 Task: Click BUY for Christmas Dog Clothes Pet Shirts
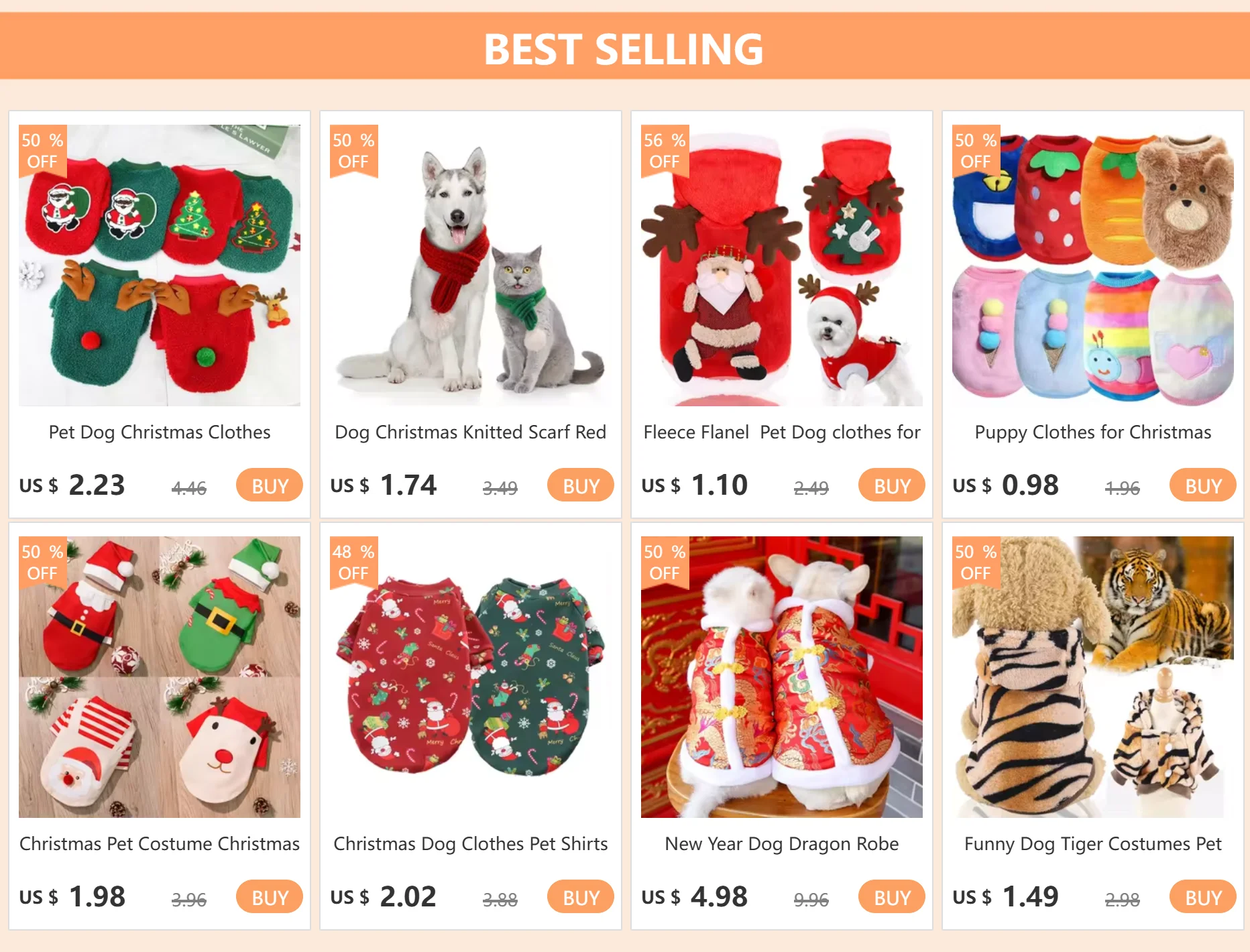(581, 897)
